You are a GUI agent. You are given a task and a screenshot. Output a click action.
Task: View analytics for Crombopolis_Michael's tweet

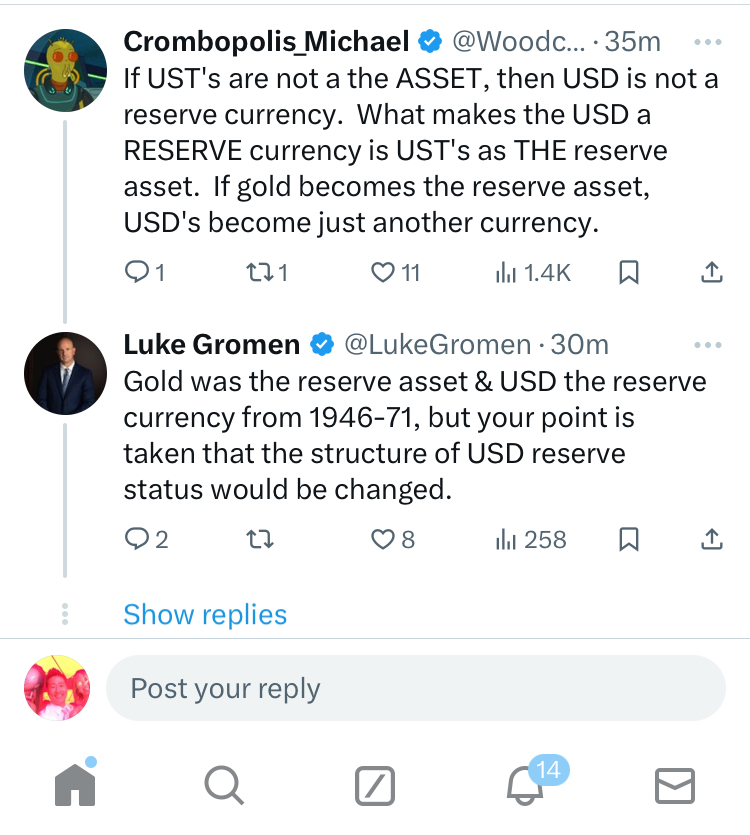click(x=532, y=272)
